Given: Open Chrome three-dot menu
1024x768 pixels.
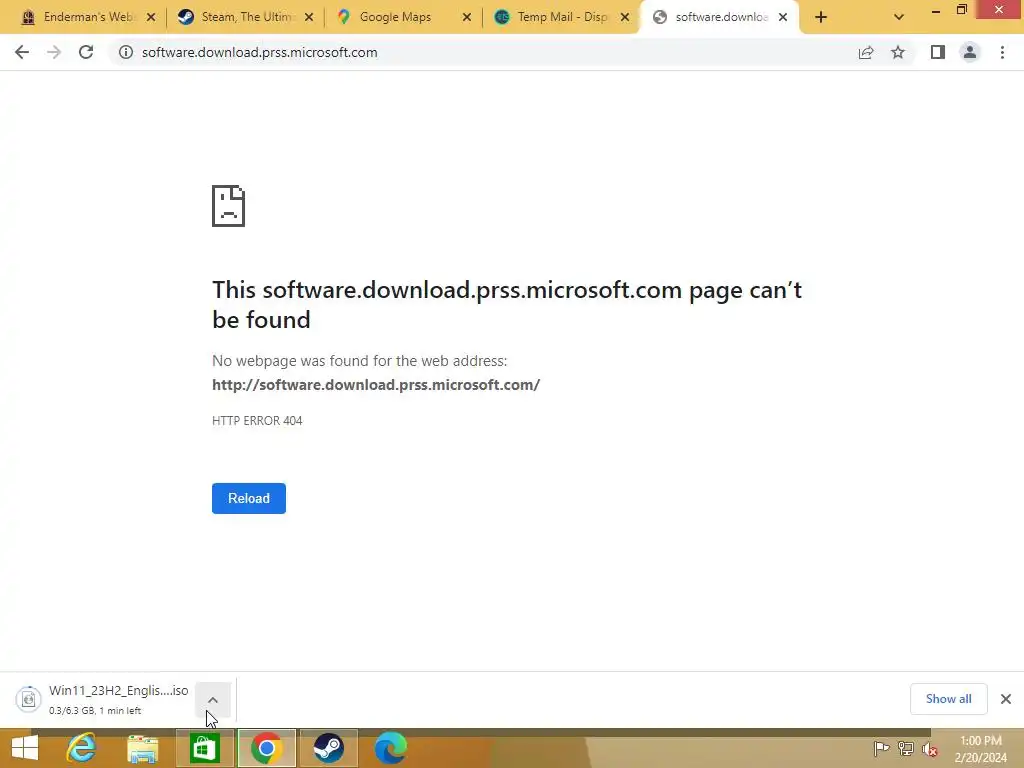Looking at the screenshot, I should [1002, 52].
